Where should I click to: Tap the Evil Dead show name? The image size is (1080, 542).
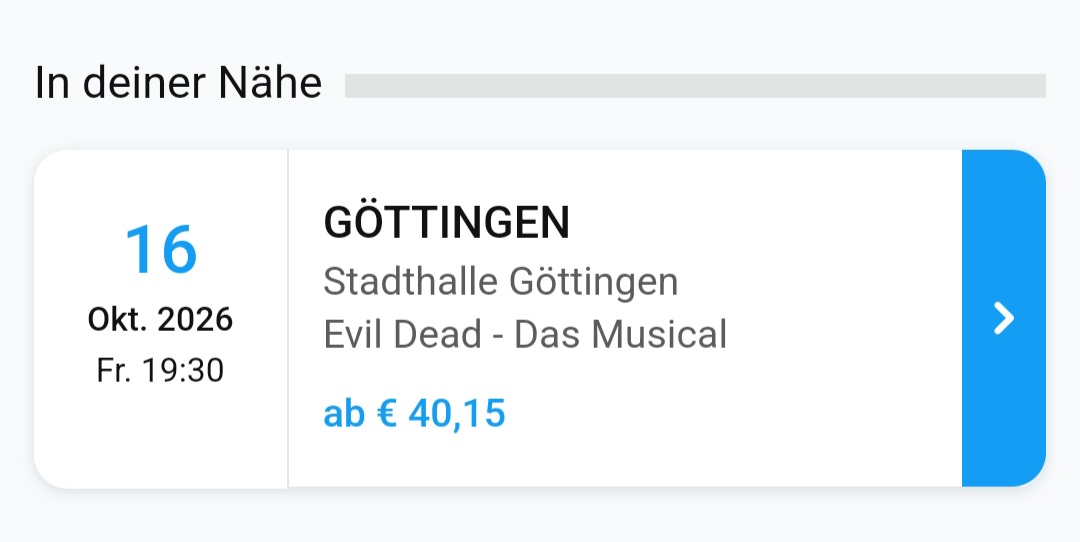(403, 334)
